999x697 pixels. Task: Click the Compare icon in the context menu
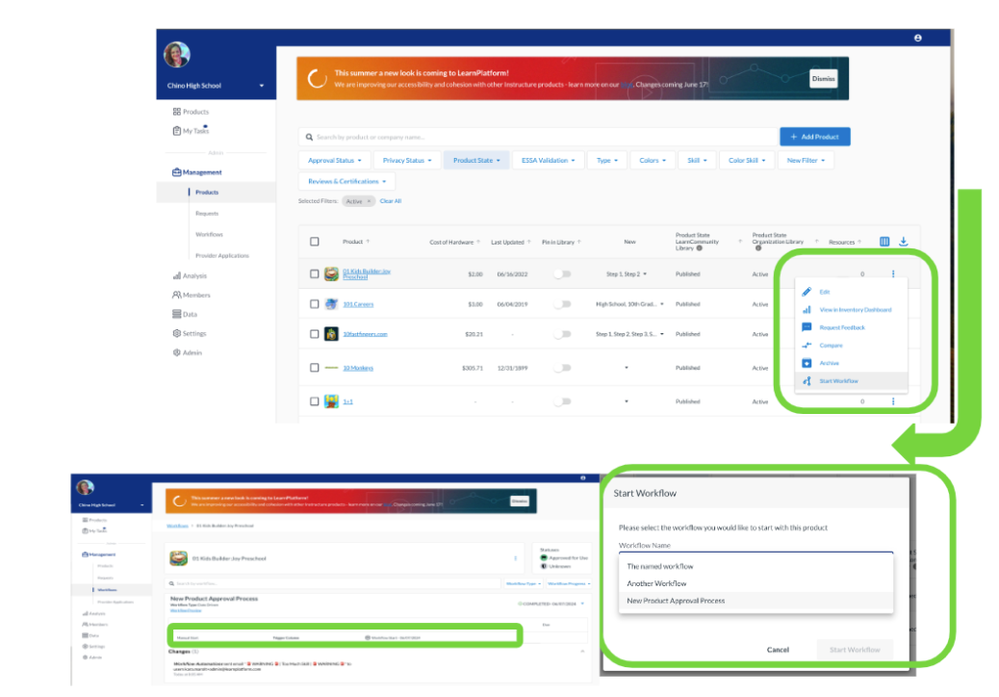(807, 345)
